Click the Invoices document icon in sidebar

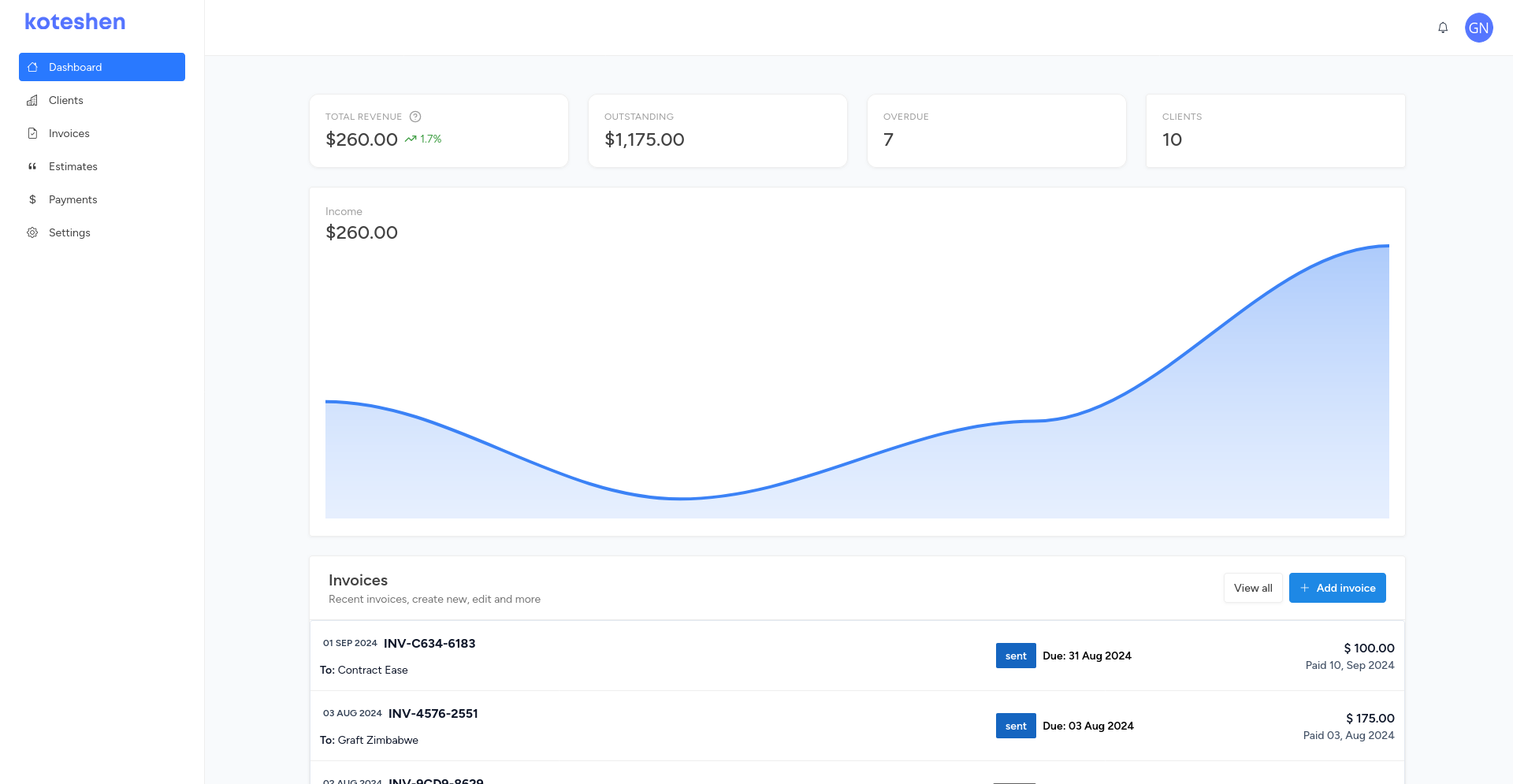pyautogui.click(x=32, y=133)
